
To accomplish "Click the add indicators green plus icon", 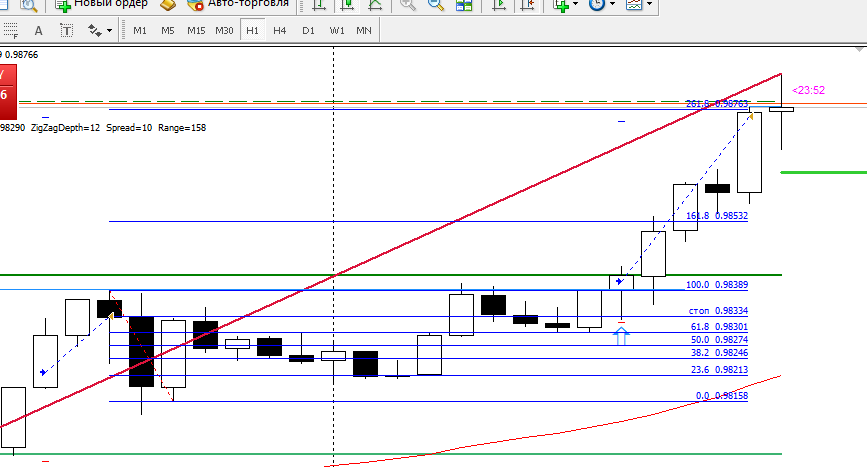I will pyautogui.click(x=561, y=6).
